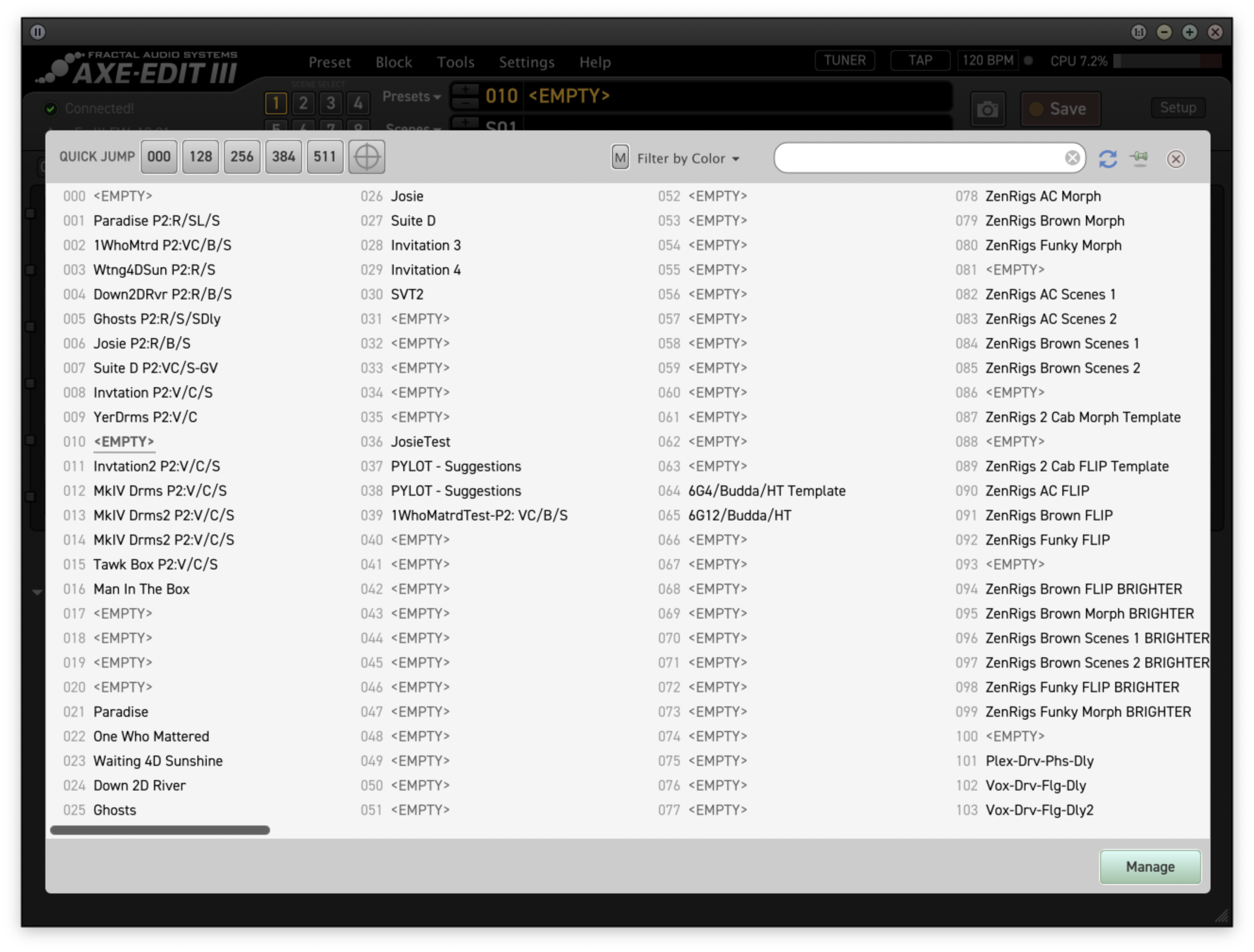Open the Help menu
This screenshot has height=952, width=1254.
point(595,62)
